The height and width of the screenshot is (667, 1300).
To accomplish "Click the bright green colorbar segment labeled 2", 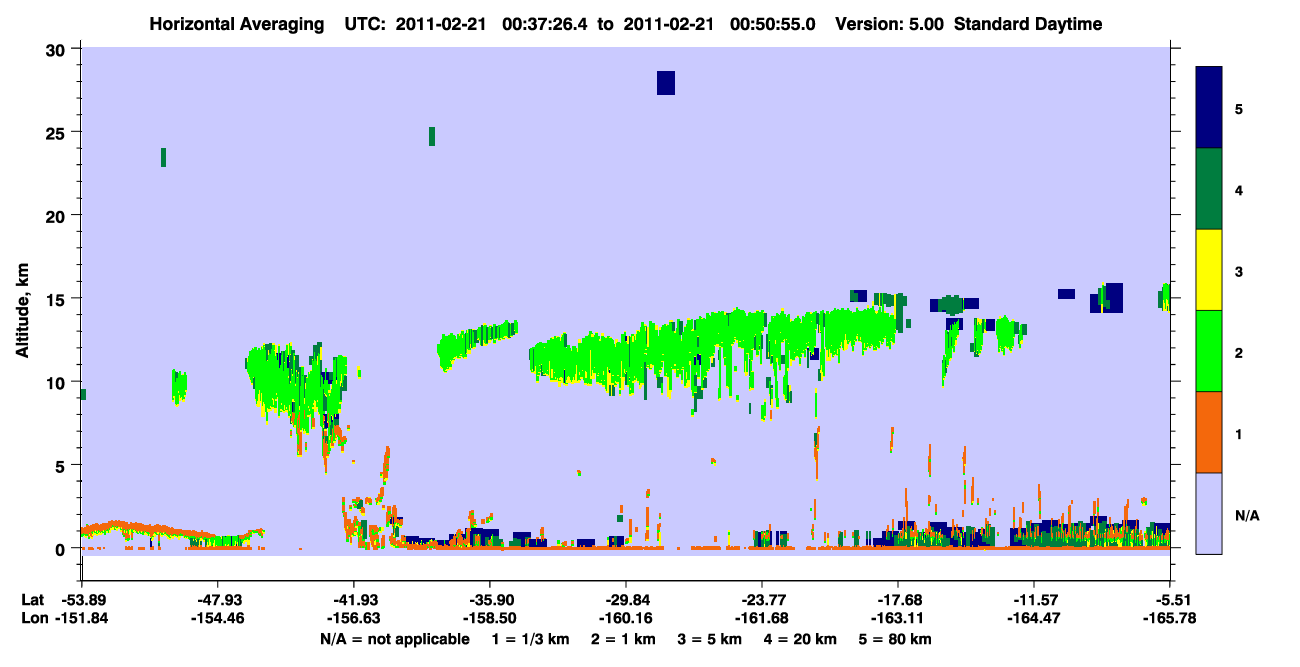I will [x=1209, y=351].
